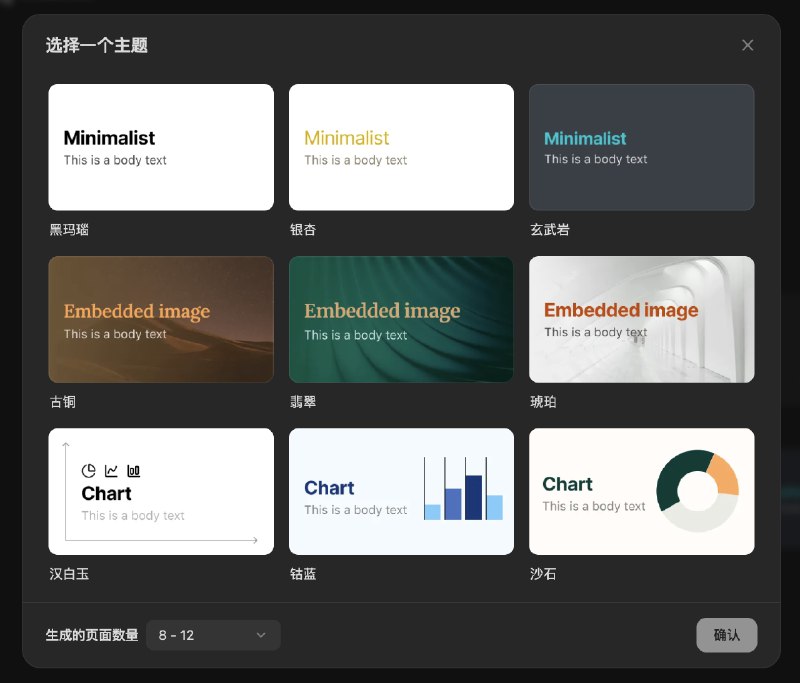Click the 黑玛瑙 theme name label

coord(69,230)
